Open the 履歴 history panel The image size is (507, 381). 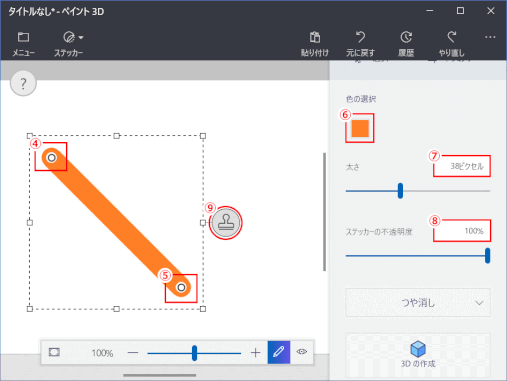406,44
